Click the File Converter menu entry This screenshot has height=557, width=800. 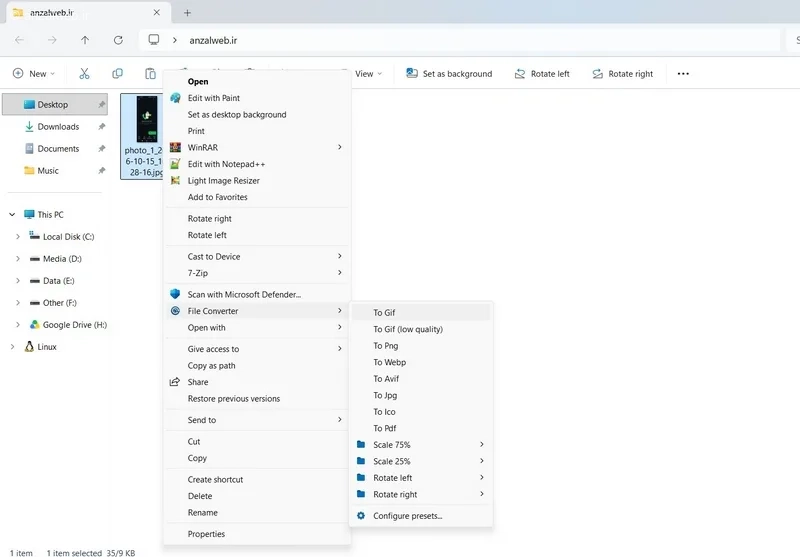pyautogui.click(x=257, y=311)
